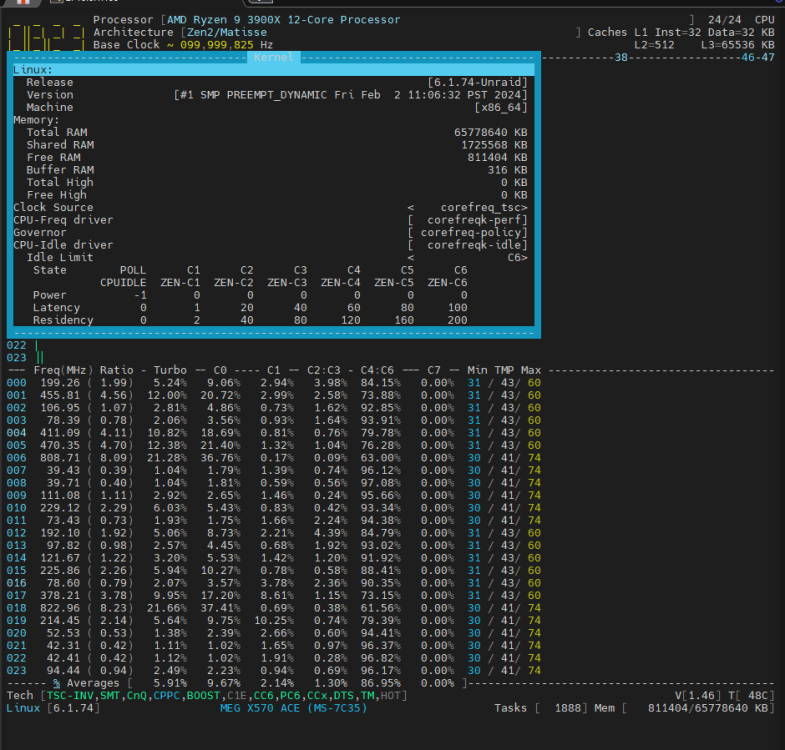Click the TSC-INV tech flag
Image resolution: width=785 pixels, height=750 pixels.
pos(70,695)
